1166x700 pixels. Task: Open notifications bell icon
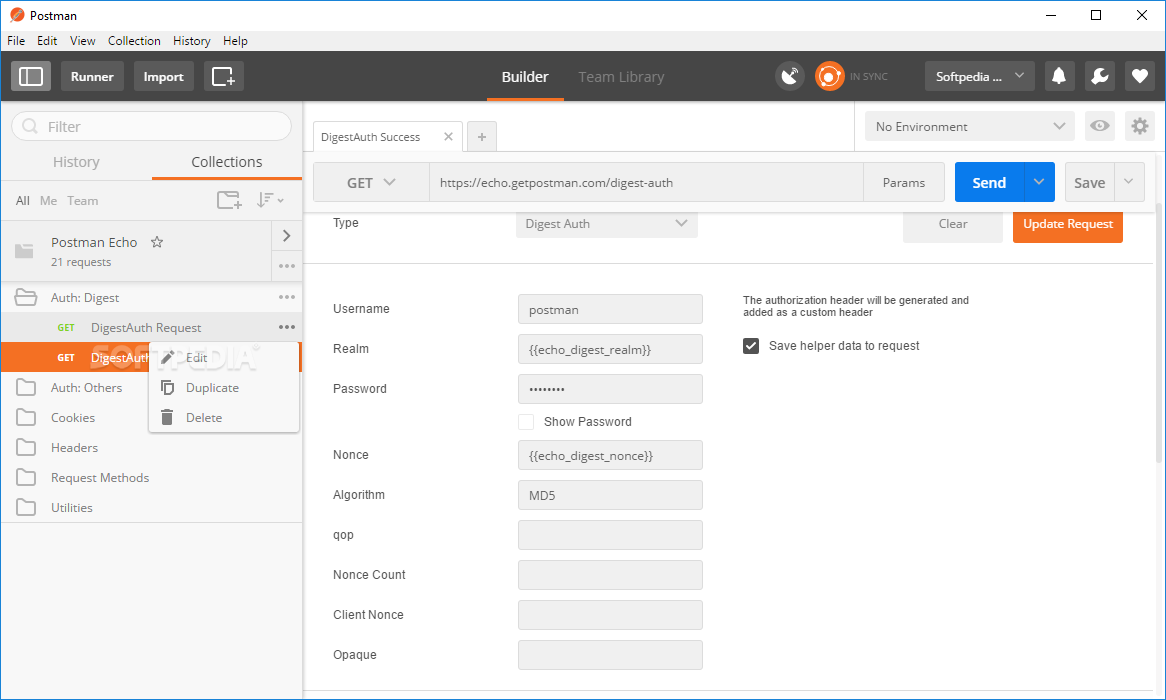point(1060,76)
